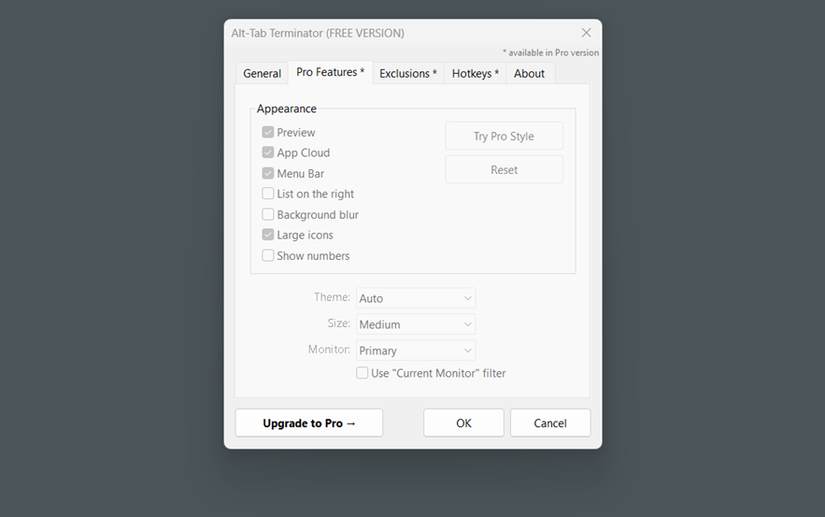The height and width of the screenshot is (517, 825).
Task: Click the Reset button
Action: pyautogui.click(x=504, y=170)
